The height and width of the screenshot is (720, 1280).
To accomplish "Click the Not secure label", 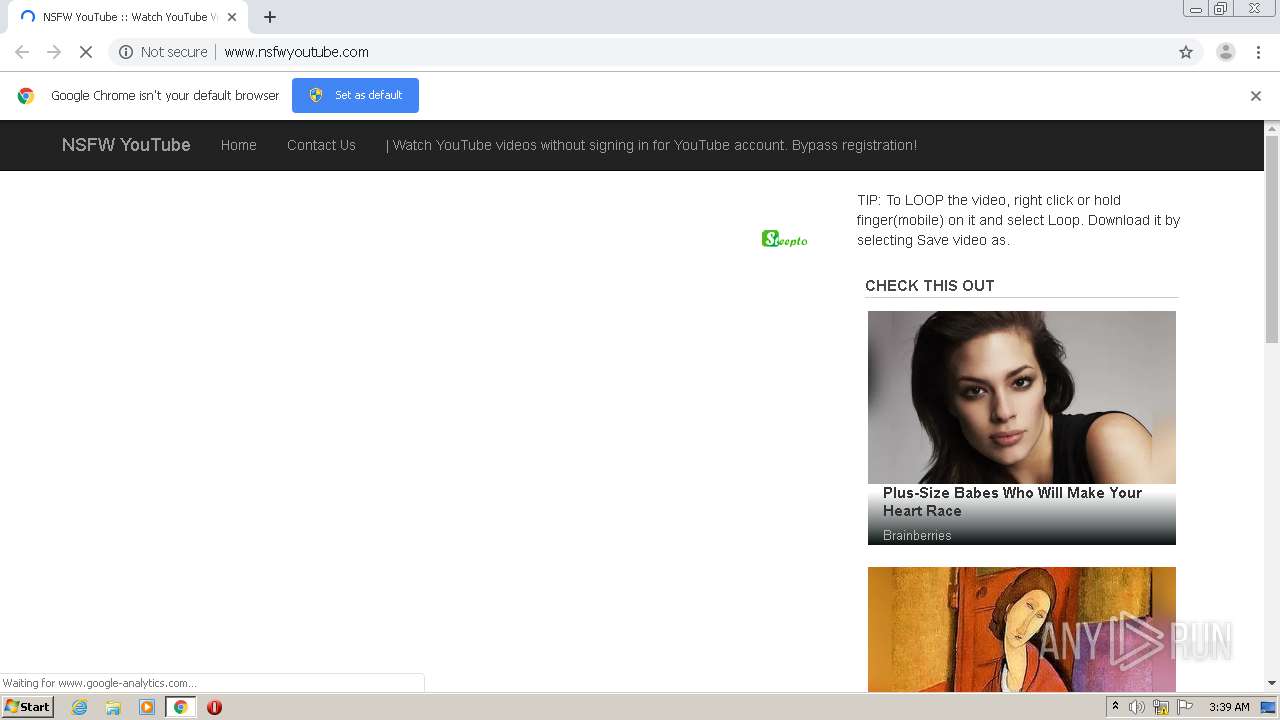I will [x=174, y=52].
